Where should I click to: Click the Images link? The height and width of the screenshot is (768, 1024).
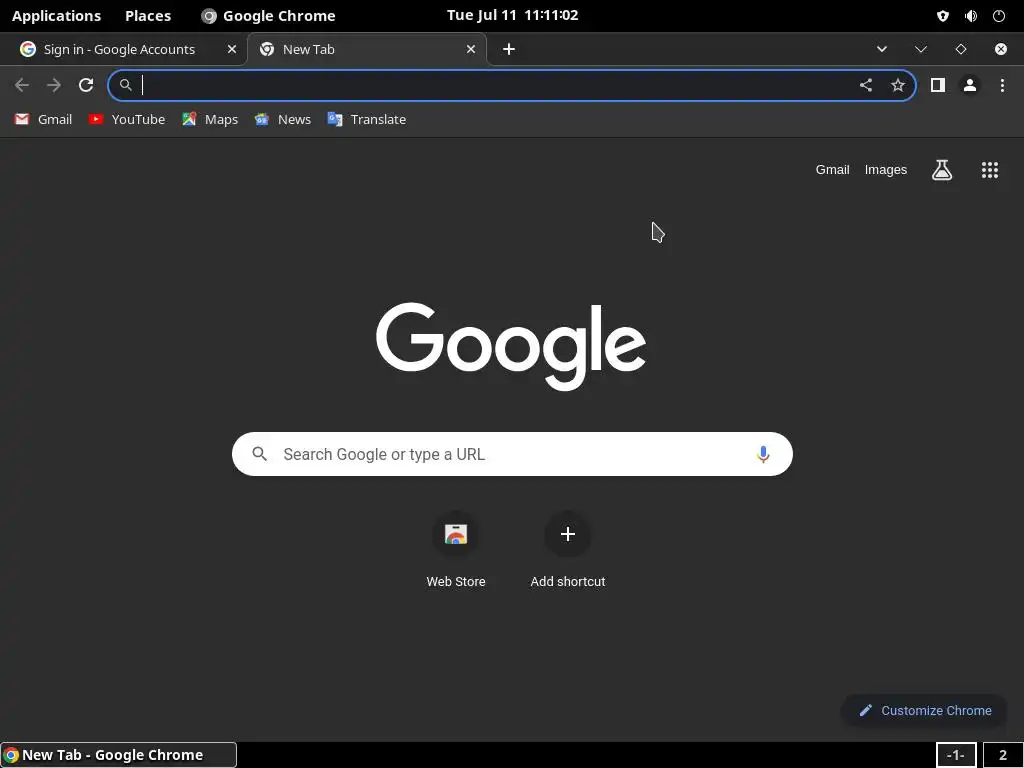(886, 170)
